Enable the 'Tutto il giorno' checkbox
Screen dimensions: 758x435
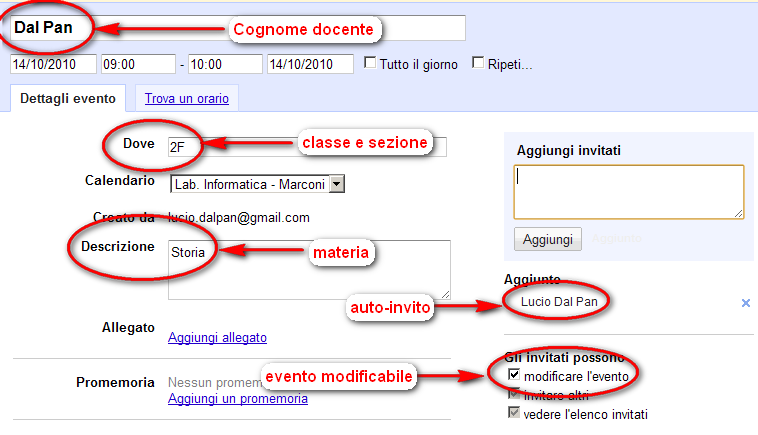(372, 64)
